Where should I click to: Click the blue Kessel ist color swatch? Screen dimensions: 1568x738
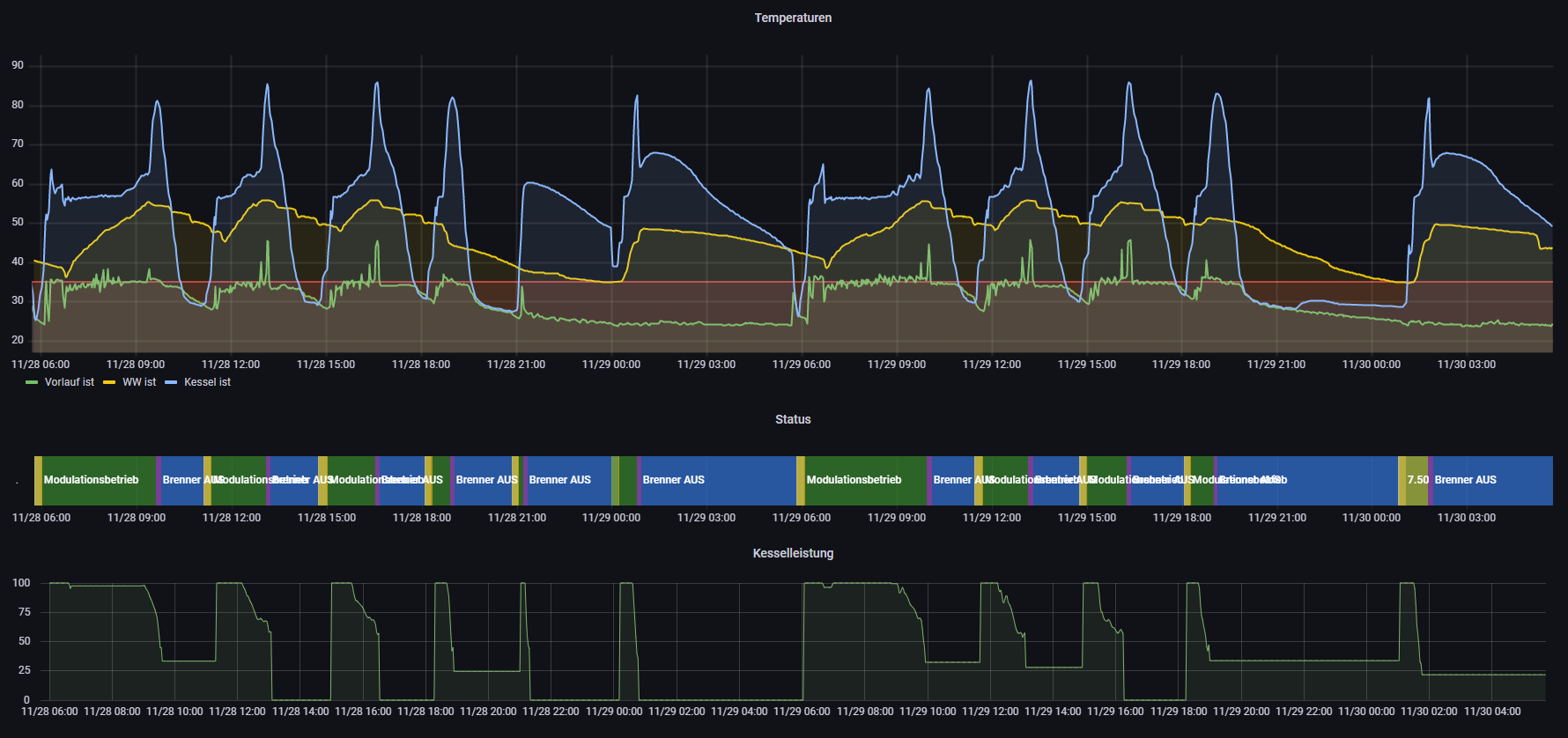pos(171,382)
